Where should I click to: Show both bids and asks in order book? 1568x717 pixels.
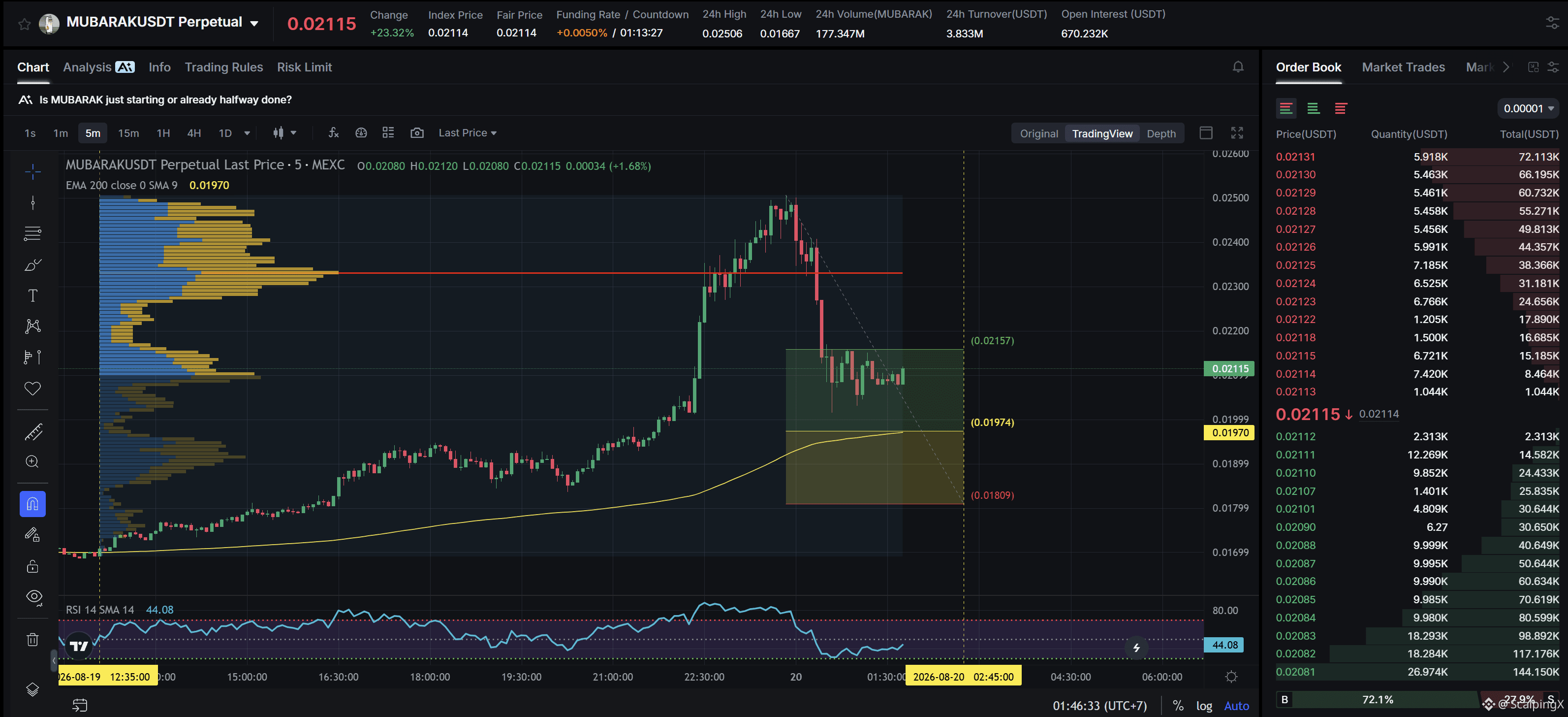(x=1286, y=108)
